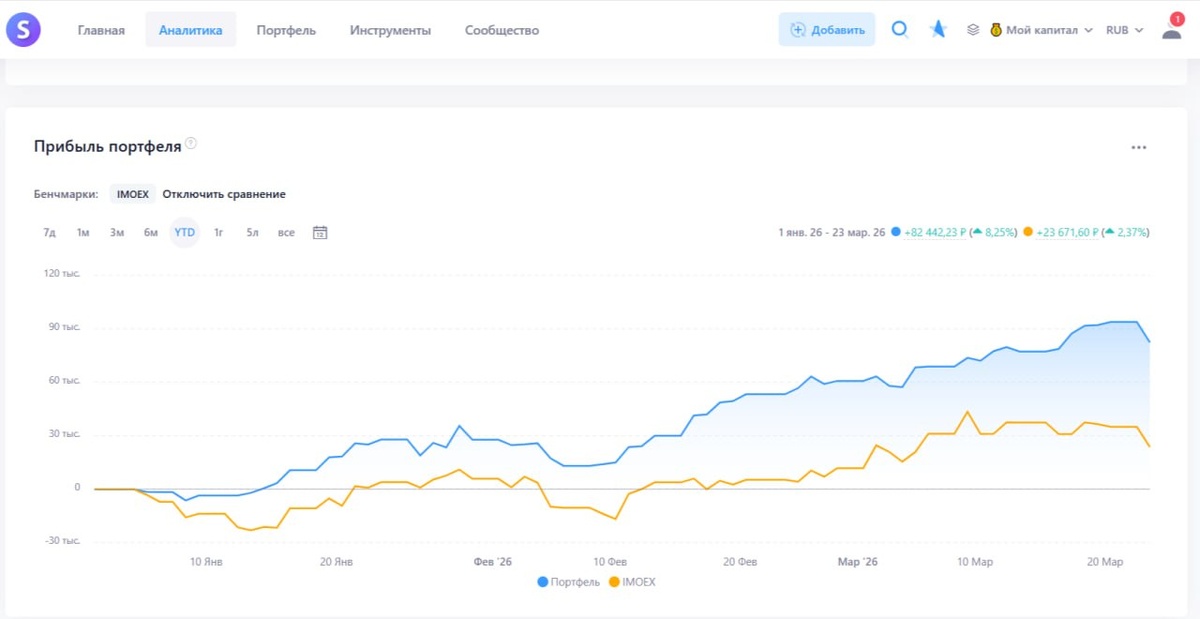
Task: Click the blue star icon in header
Action: coord(938,30)
